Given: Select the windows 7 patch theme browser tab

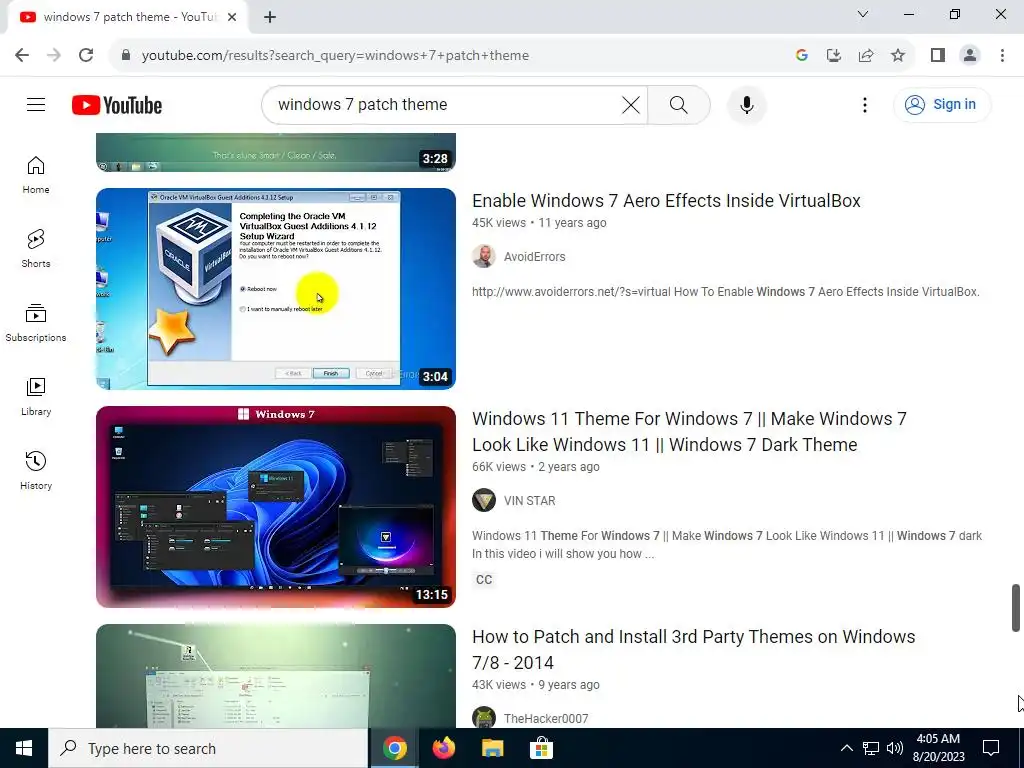Looking at the screenshot, I should pyautogui.click(x=128, y=17).
